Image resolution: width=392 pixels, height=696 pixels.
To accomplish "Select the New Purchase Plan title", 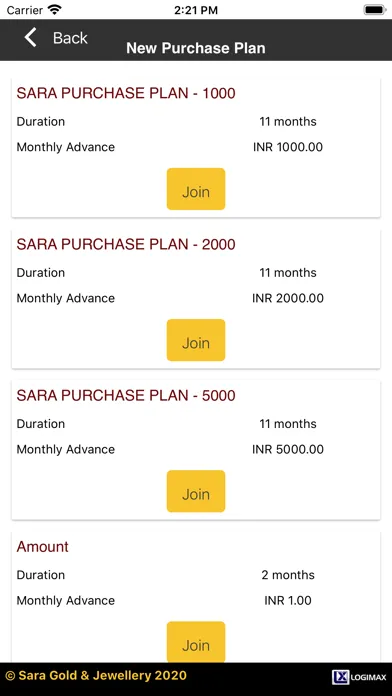I will click(196, 48).
